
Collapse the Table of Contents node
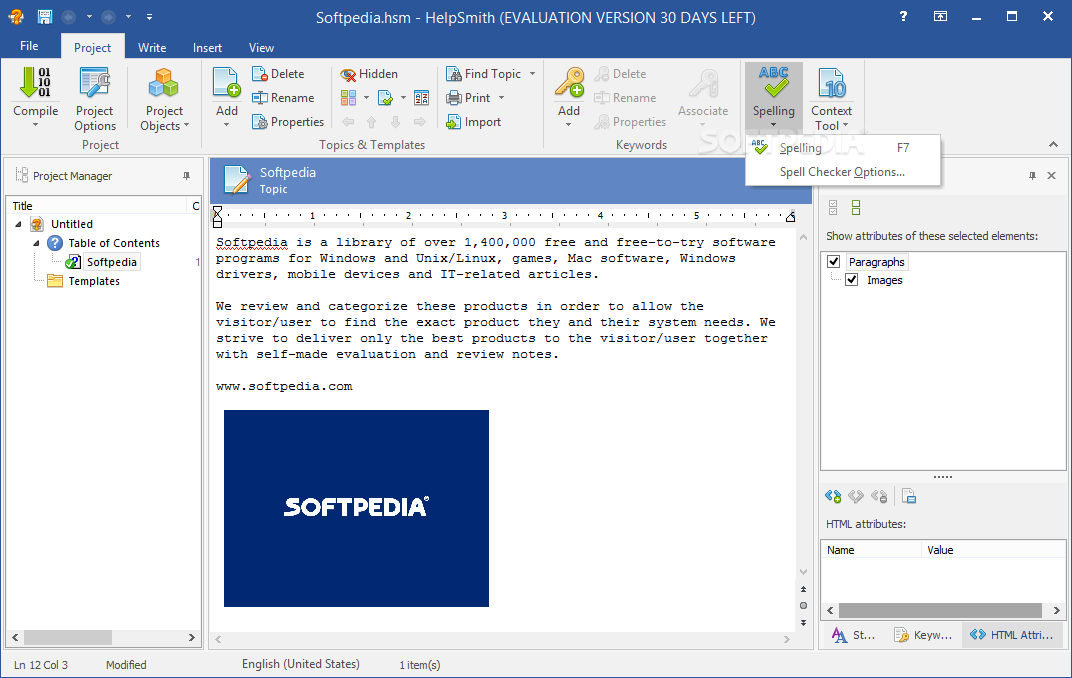[x=36, y=243]
